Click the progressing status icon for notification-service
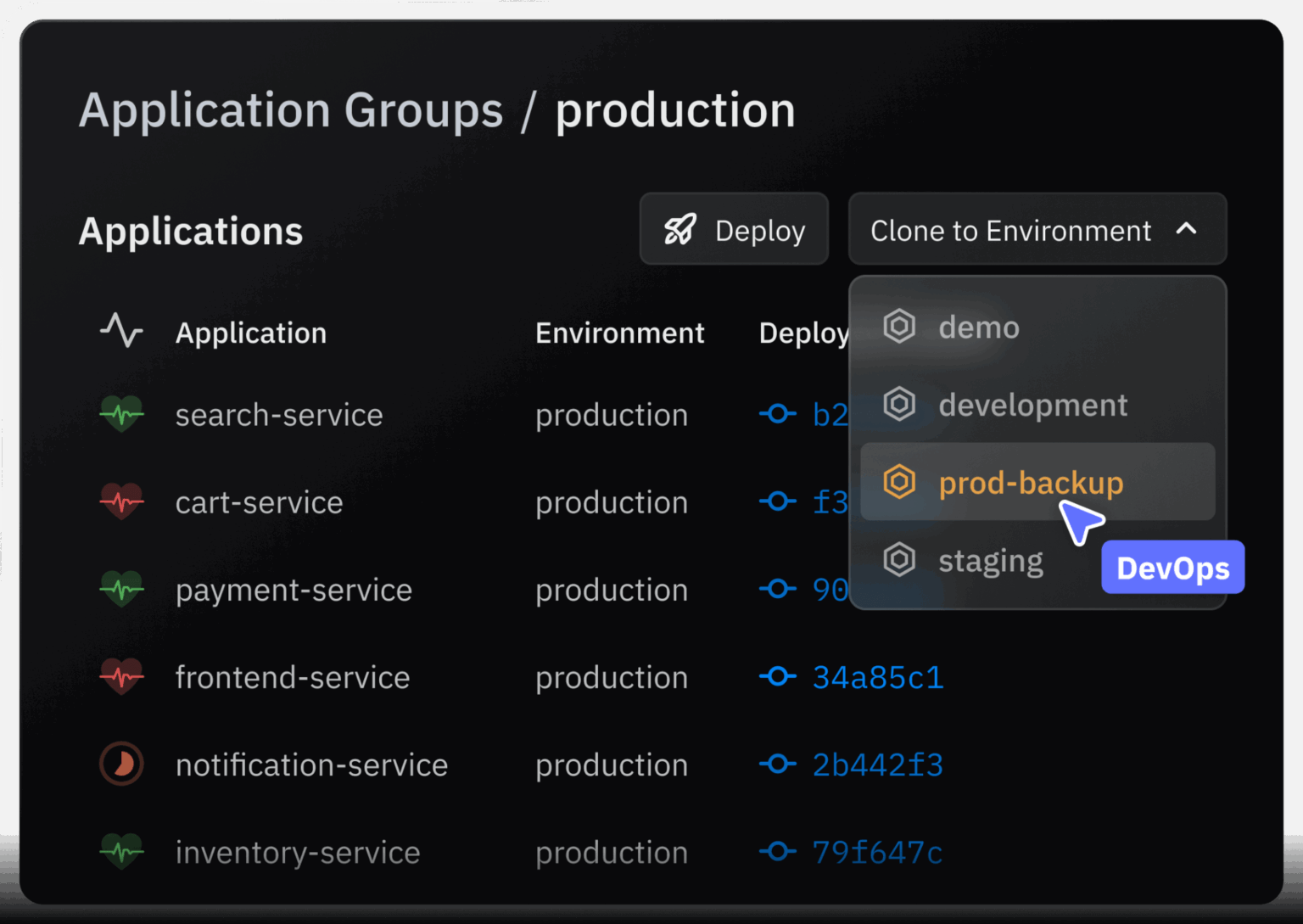 [121, 764]
